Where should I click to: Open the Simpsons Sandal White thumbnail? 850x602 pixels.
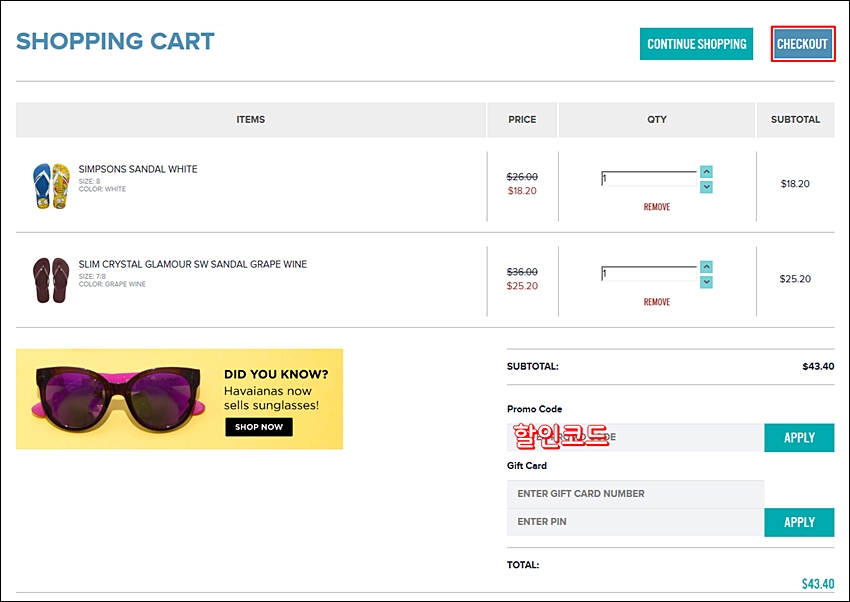click(x=51, y=186)
